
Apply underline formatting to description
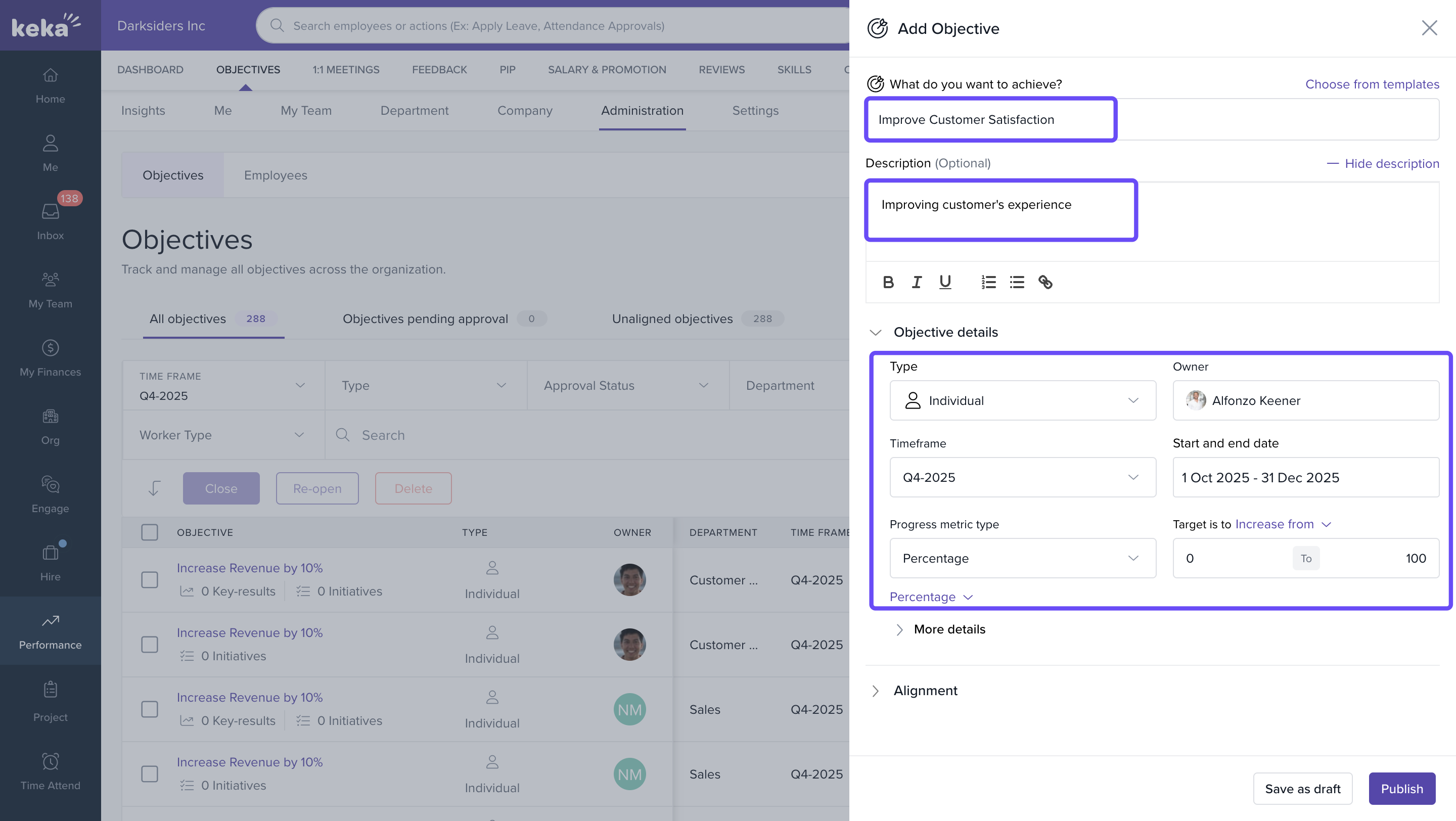pyautogui.click(x=945, y=282)
